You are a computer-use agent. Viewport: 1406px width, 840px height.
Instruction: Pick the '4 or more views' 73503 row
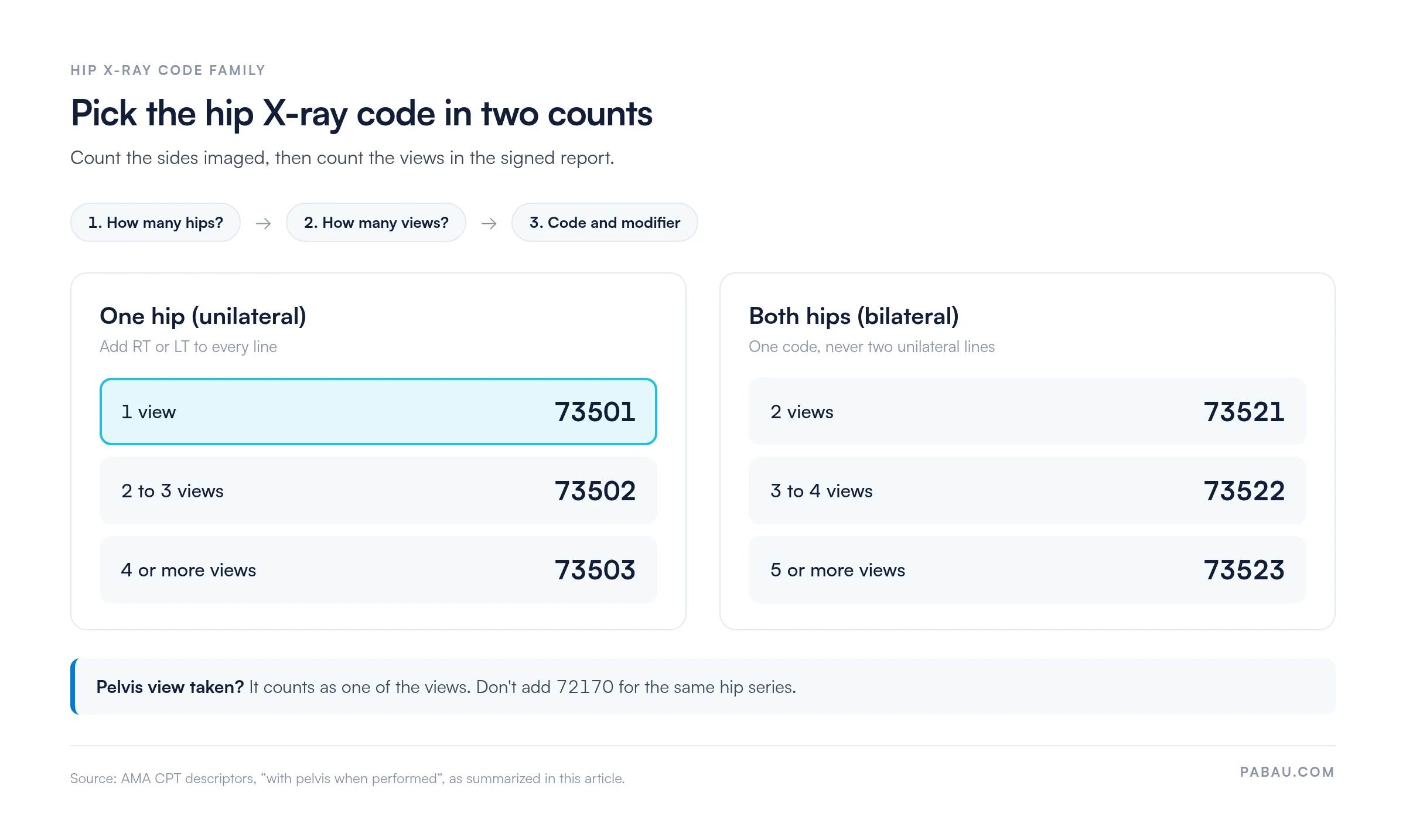(x=378, y=570)
